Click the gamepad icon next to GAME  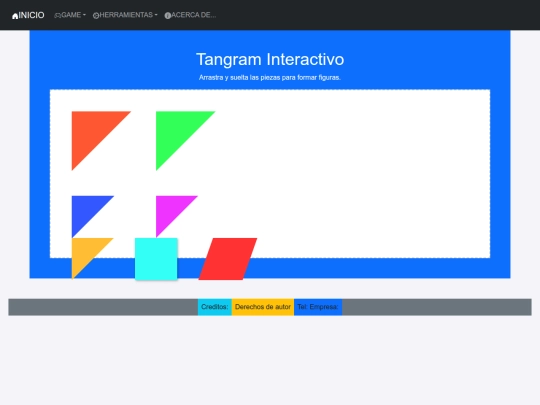click(58, 15)
